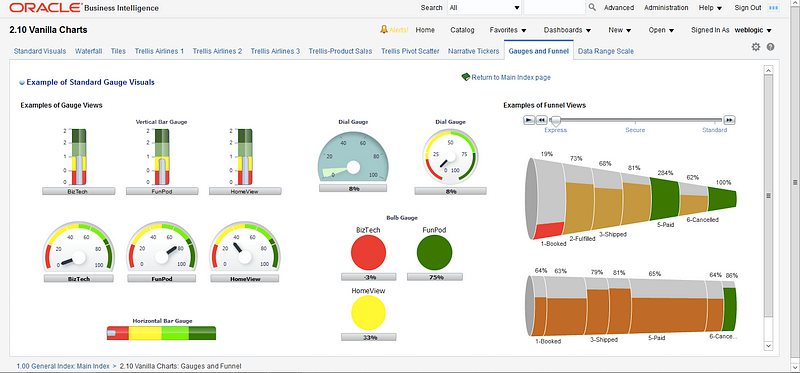
Task: Open the dashboard help question mark icon
Action: (770, 47)
